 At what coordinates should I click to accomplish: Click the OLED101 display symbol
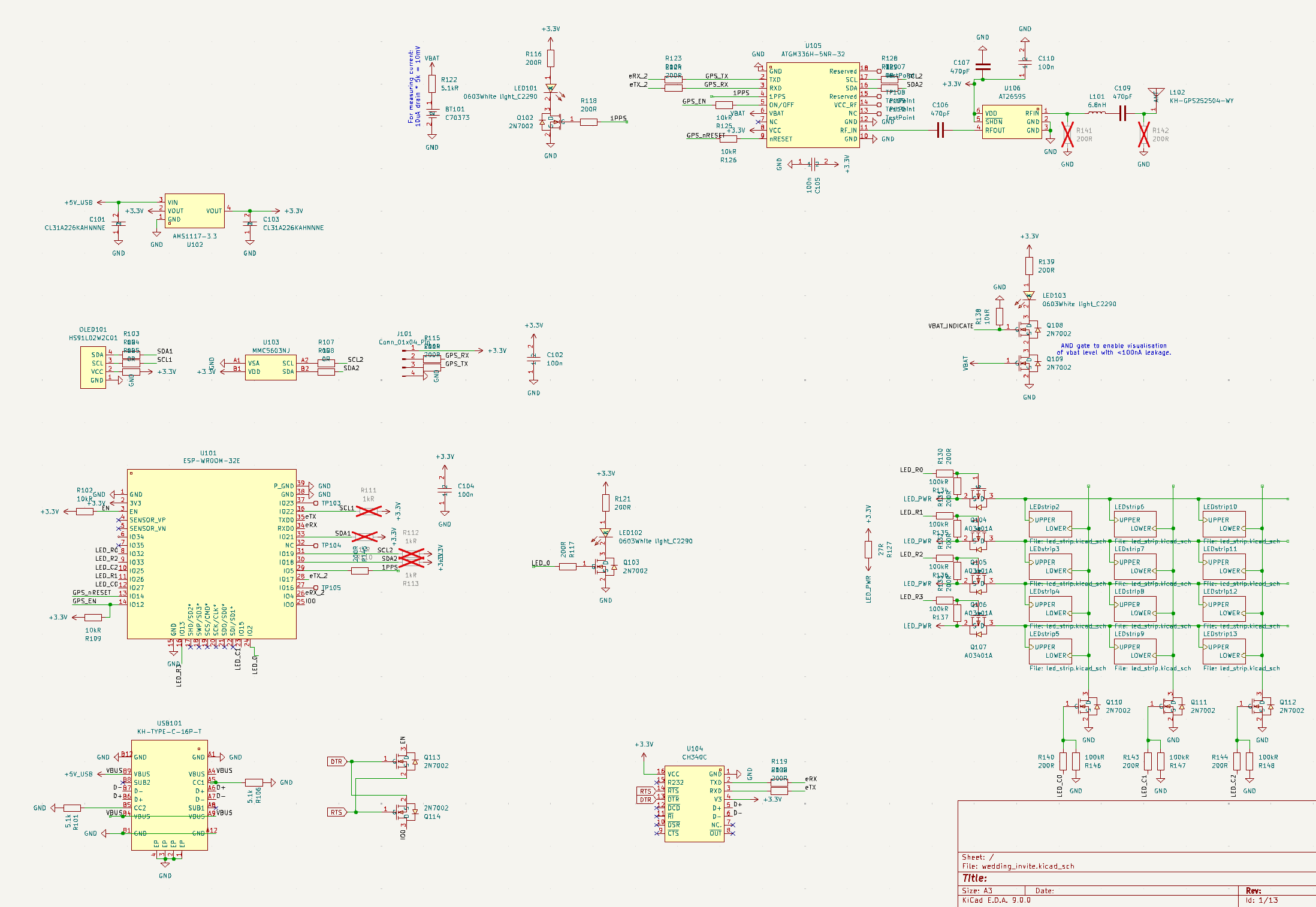coord(93,367)
